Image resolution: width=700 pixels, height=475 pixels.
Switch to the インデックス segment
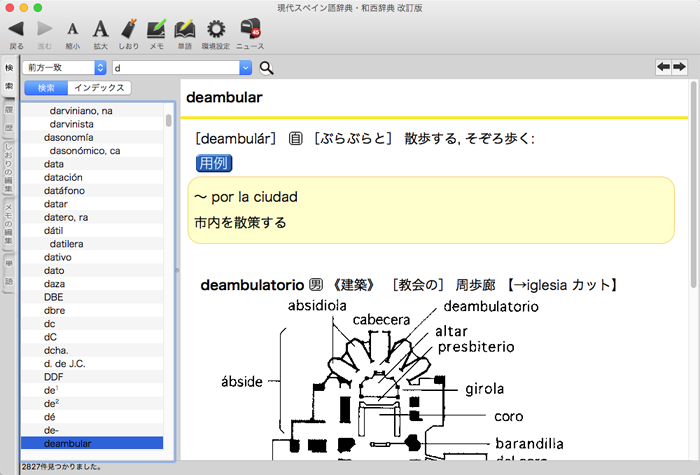(x=100, y=88)
